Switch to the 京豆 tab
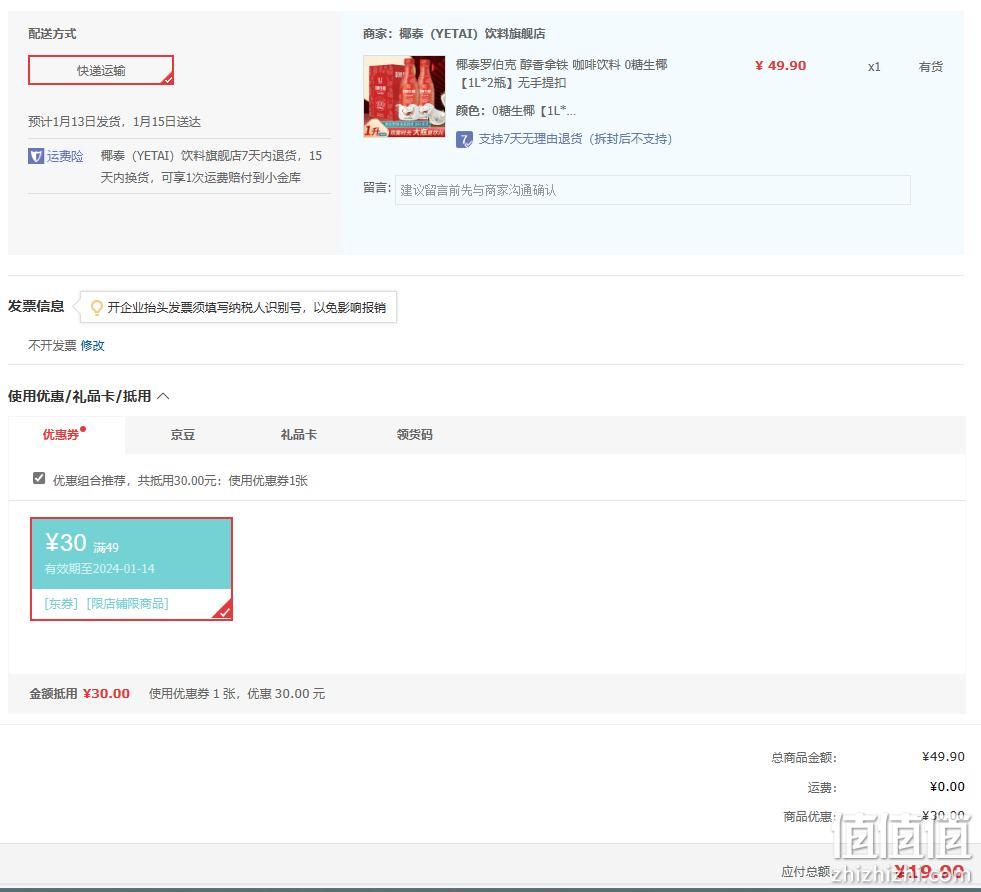The image size is (981, 892). (x=183, y=434)
